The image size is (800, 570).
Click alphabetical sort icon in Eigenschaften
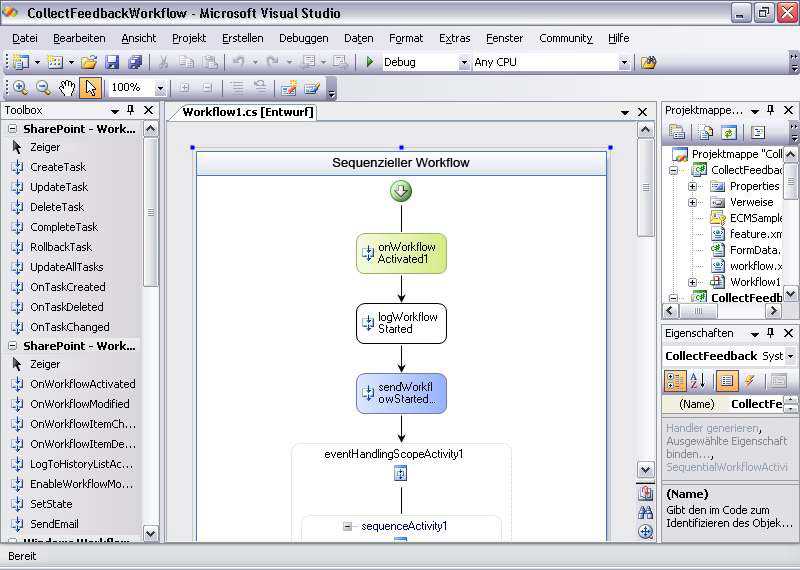click(697, 381)
